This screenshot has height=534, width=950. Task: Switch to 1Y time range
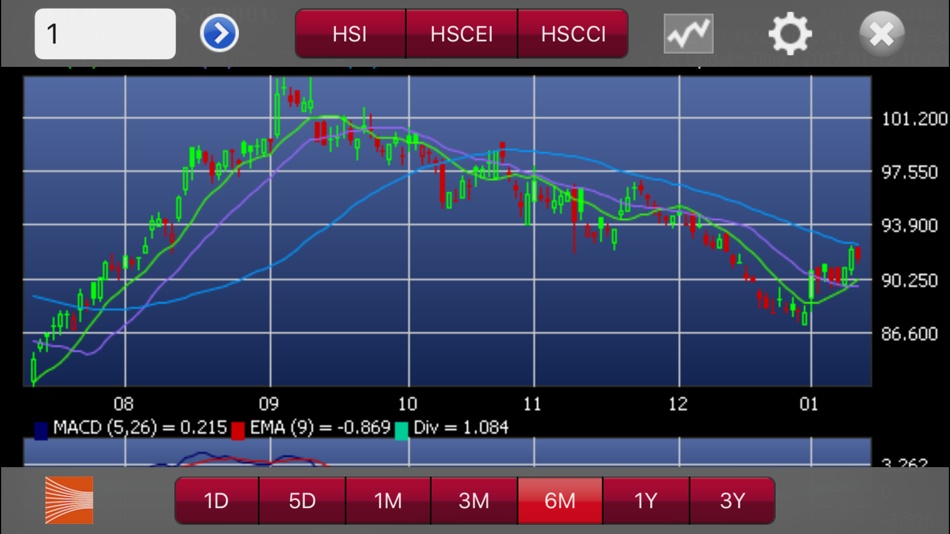tap(646, 501)
